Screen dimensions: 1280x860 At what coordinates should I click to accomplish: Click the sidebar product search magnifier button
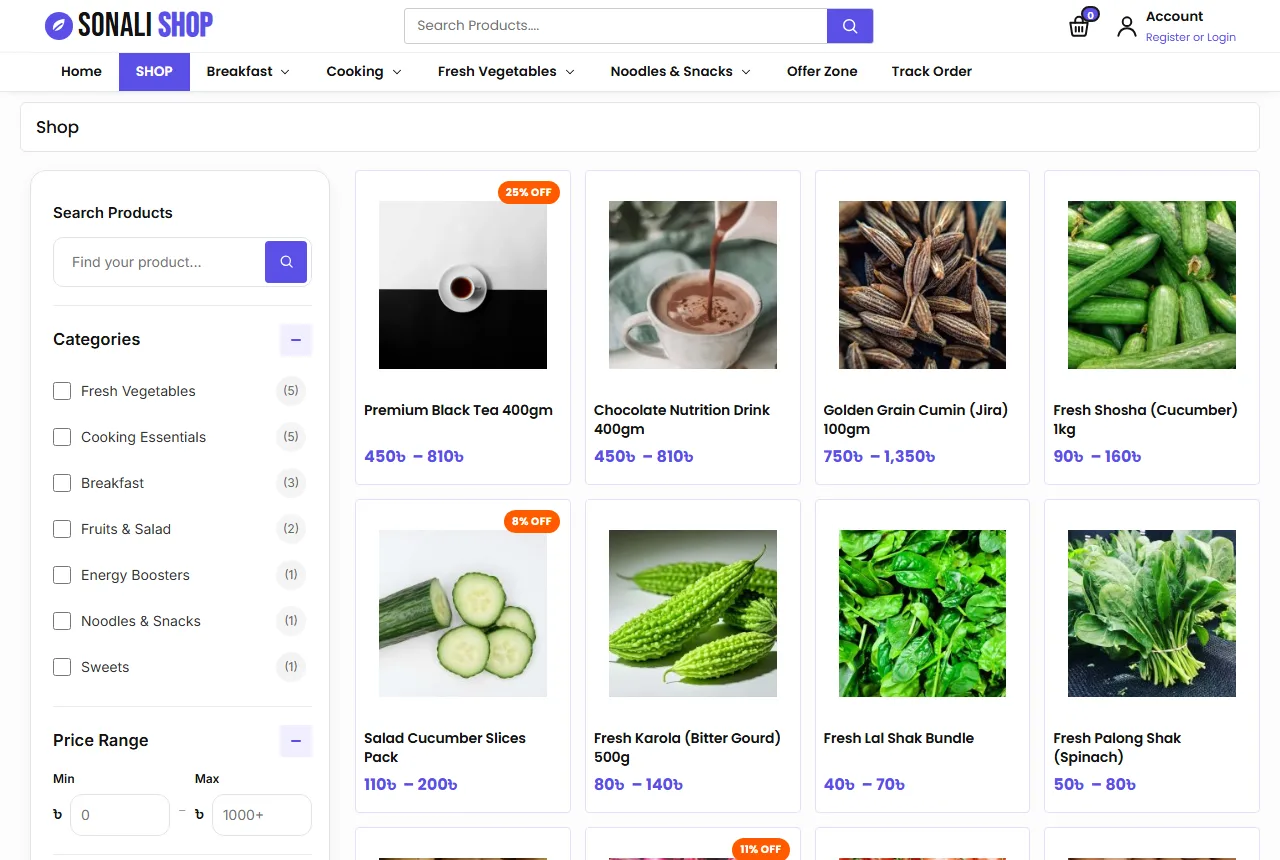pos(286,262)
